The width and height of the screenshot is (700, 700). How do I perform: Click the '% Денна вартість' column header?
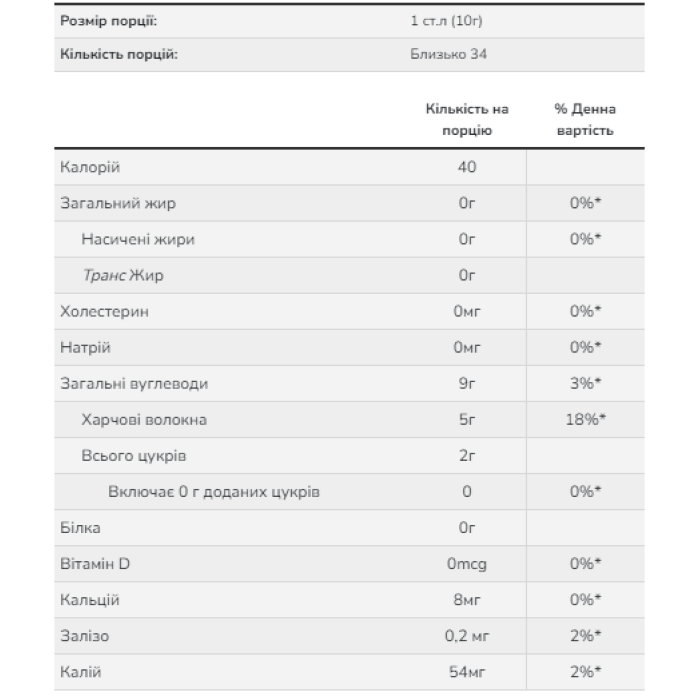(585, 119)
